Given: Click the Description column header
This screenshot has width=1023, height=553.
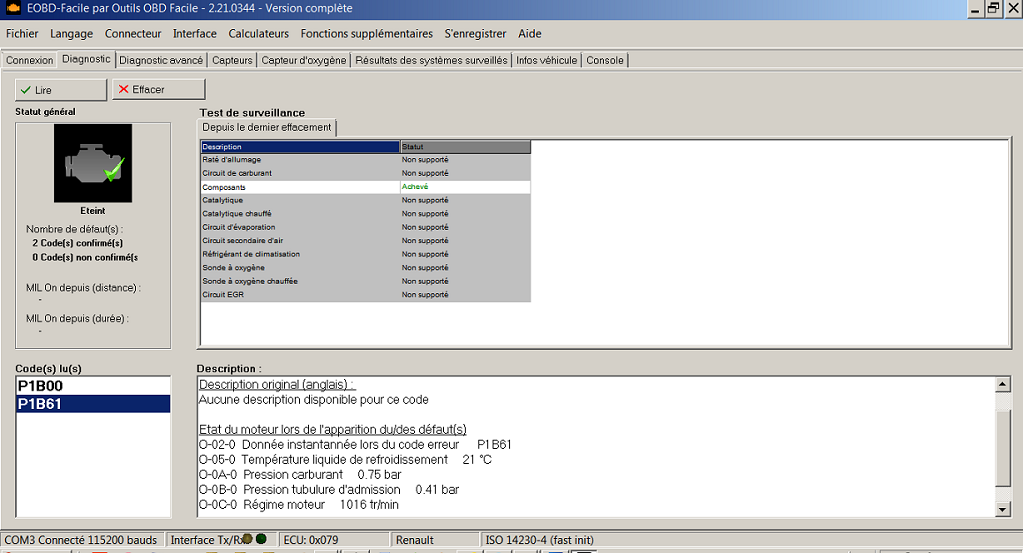Looking at the screenshot, I should pyautogui.click(x=300, y=147).
